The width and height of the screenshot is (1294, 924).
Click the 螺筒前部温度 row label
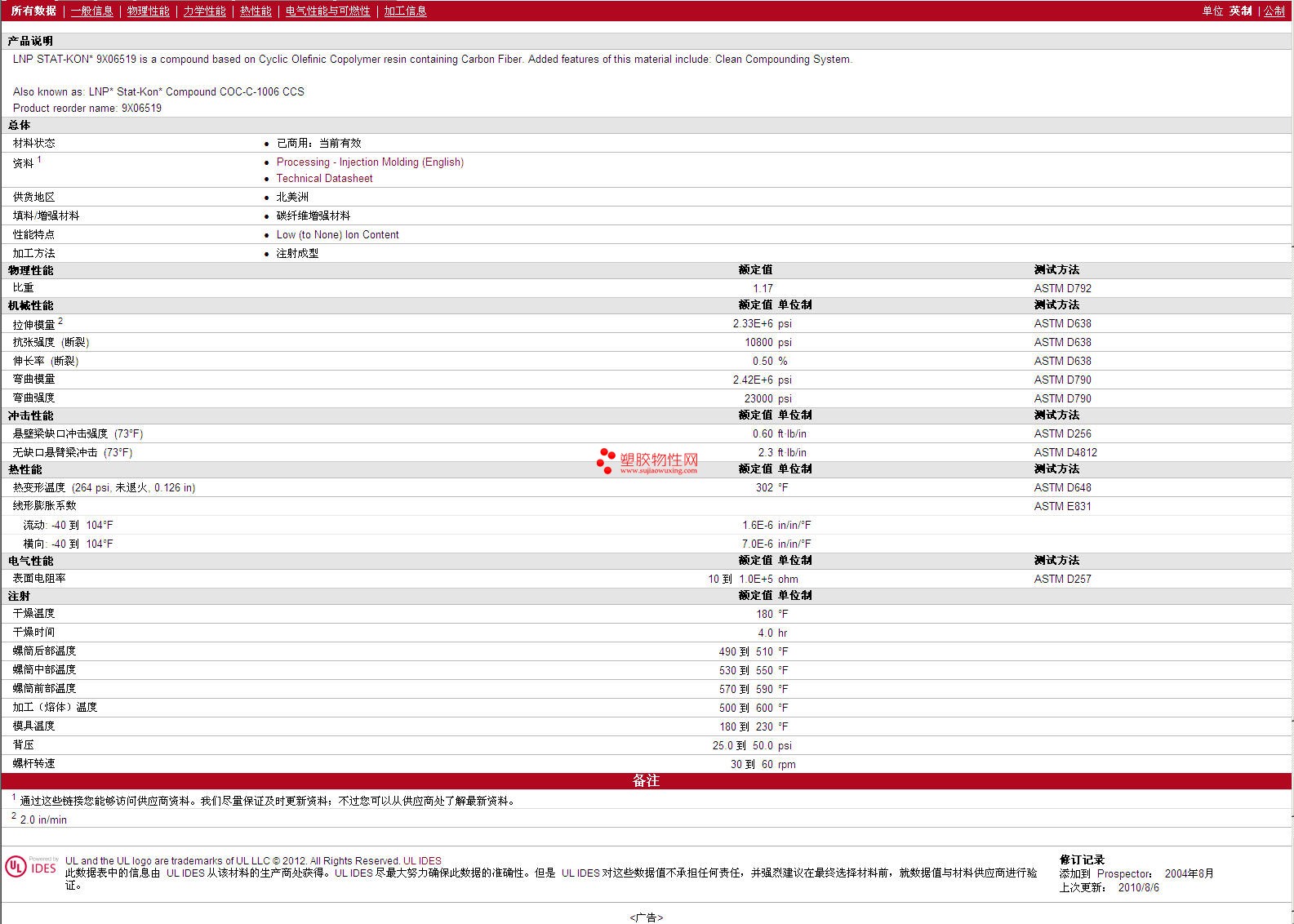coord(44,688)
